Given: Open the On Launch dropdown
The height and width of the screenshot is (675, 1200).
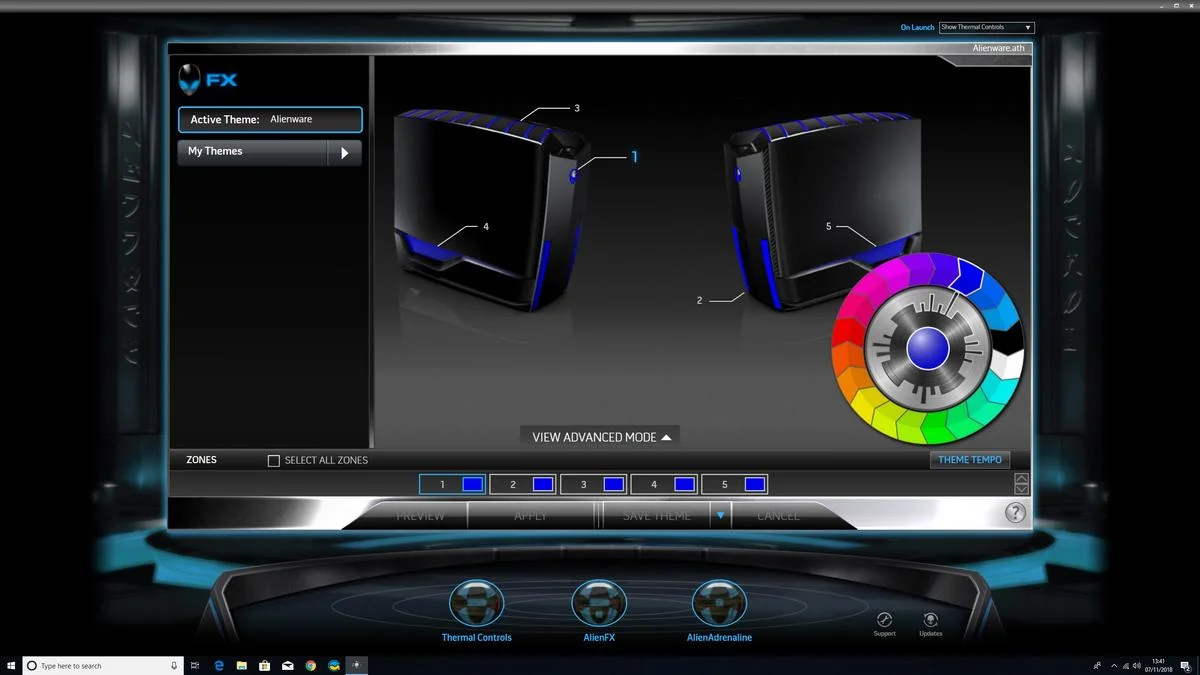Looking at the screenshot, I should 986,27.
